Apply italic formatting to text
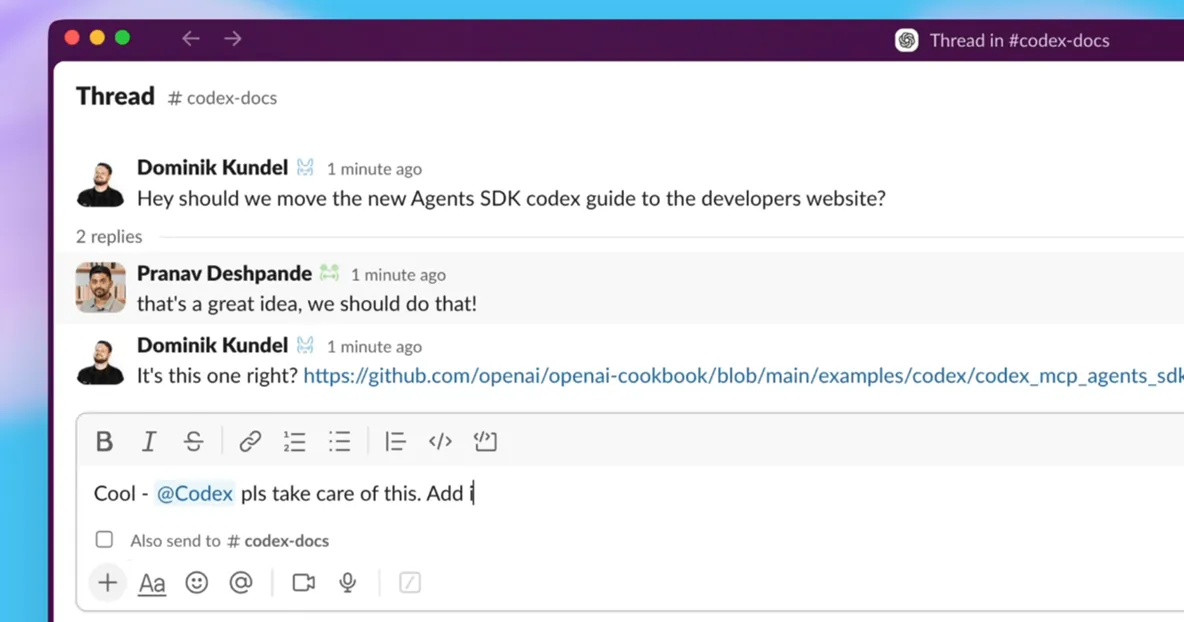This screenshot has width=1184, height=622. click(x=149, y=441)
